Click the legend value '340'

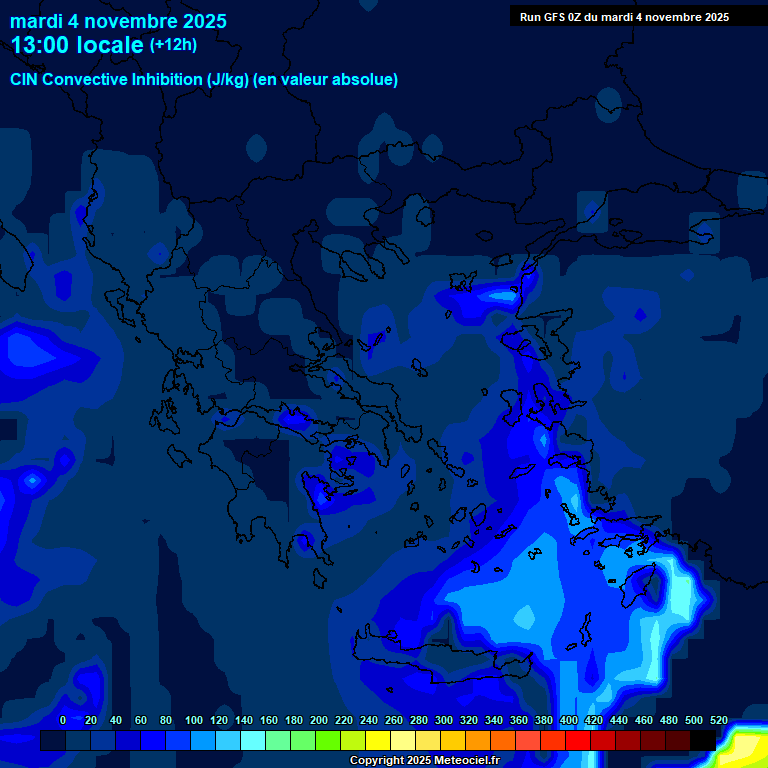pos(494,720)
